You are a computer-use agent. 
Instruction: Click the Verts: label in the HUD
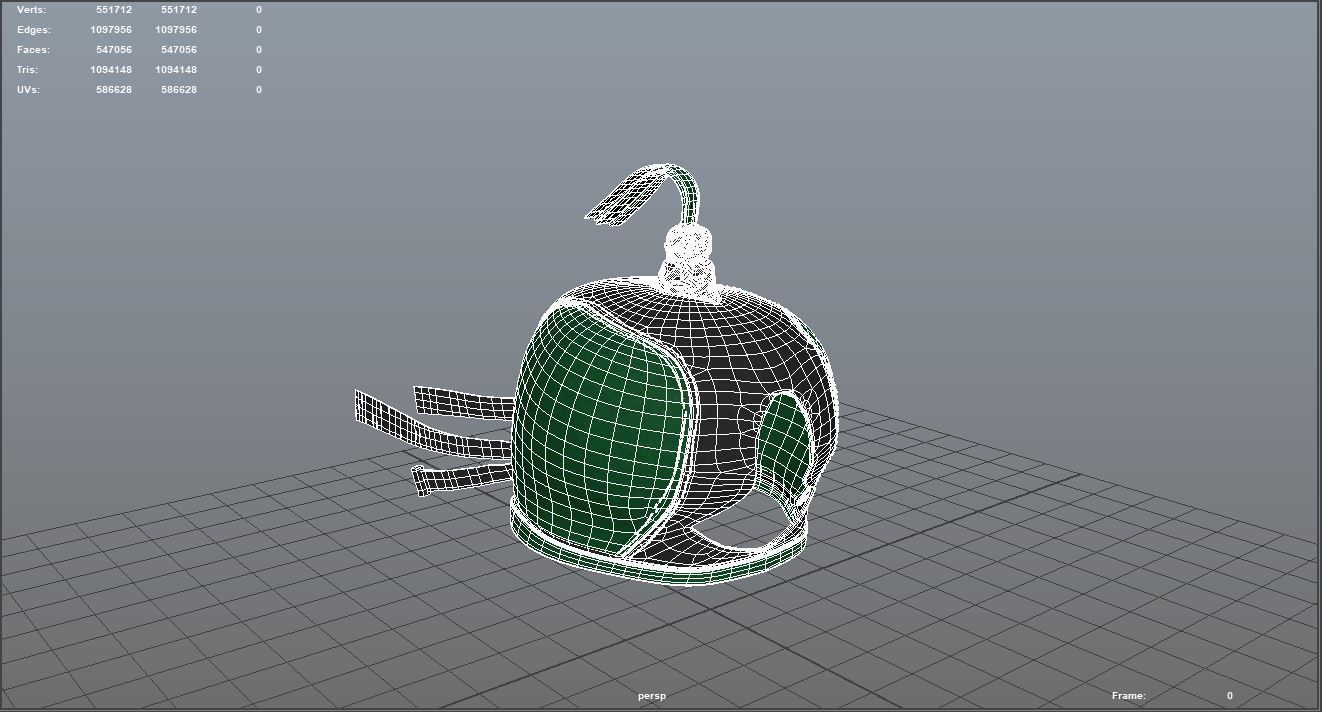point(31,10)
